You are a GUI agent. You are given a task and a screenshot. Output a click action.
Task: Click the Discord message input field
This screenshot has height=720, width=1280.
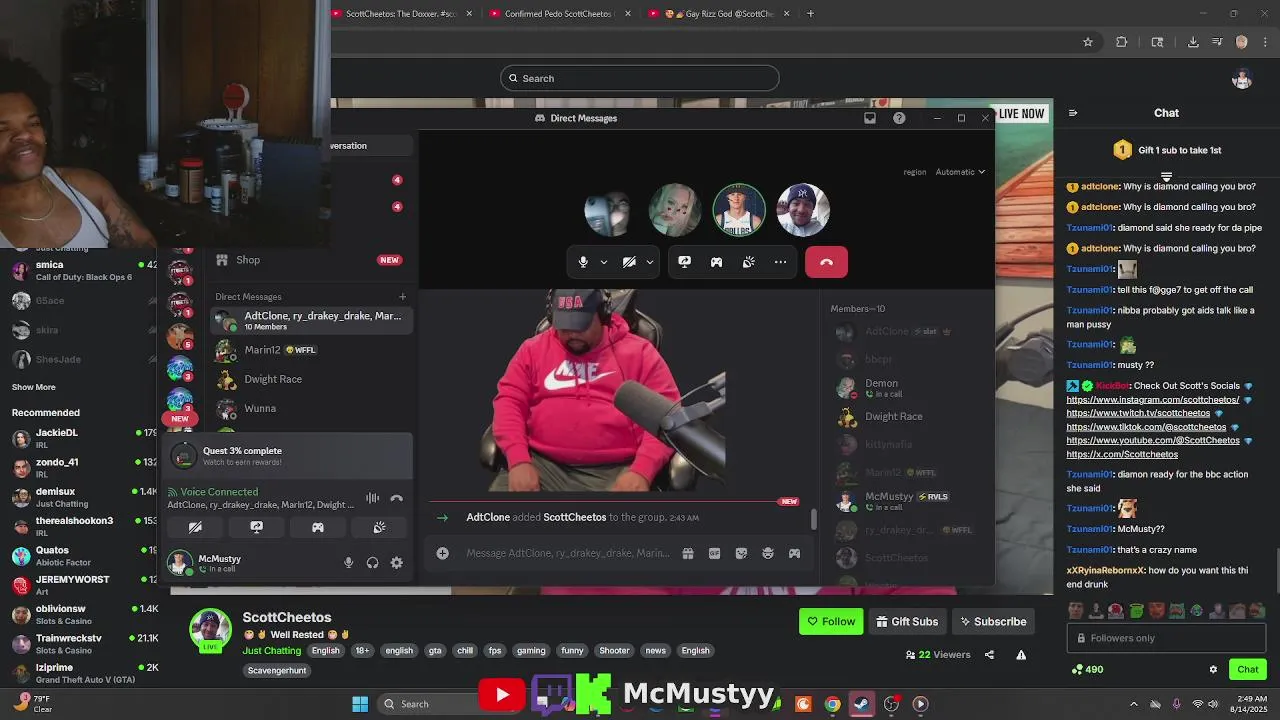point(568,553)
